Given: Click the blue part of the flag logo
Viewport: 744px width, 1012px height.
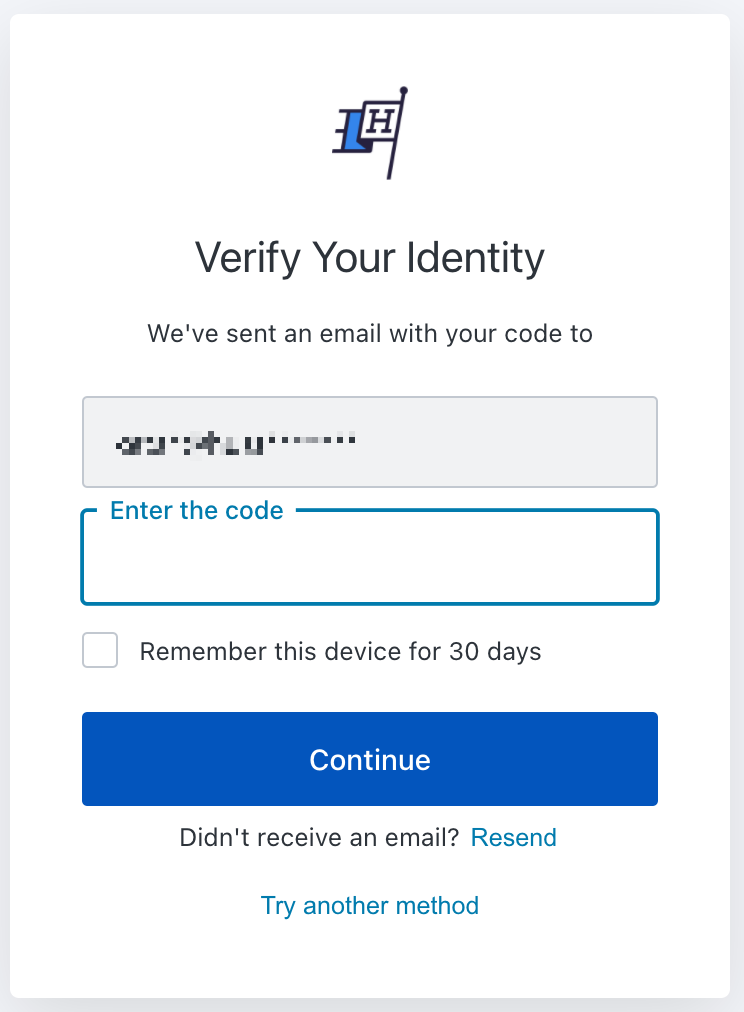Looking at the screenshot, I should coord(352,134).
